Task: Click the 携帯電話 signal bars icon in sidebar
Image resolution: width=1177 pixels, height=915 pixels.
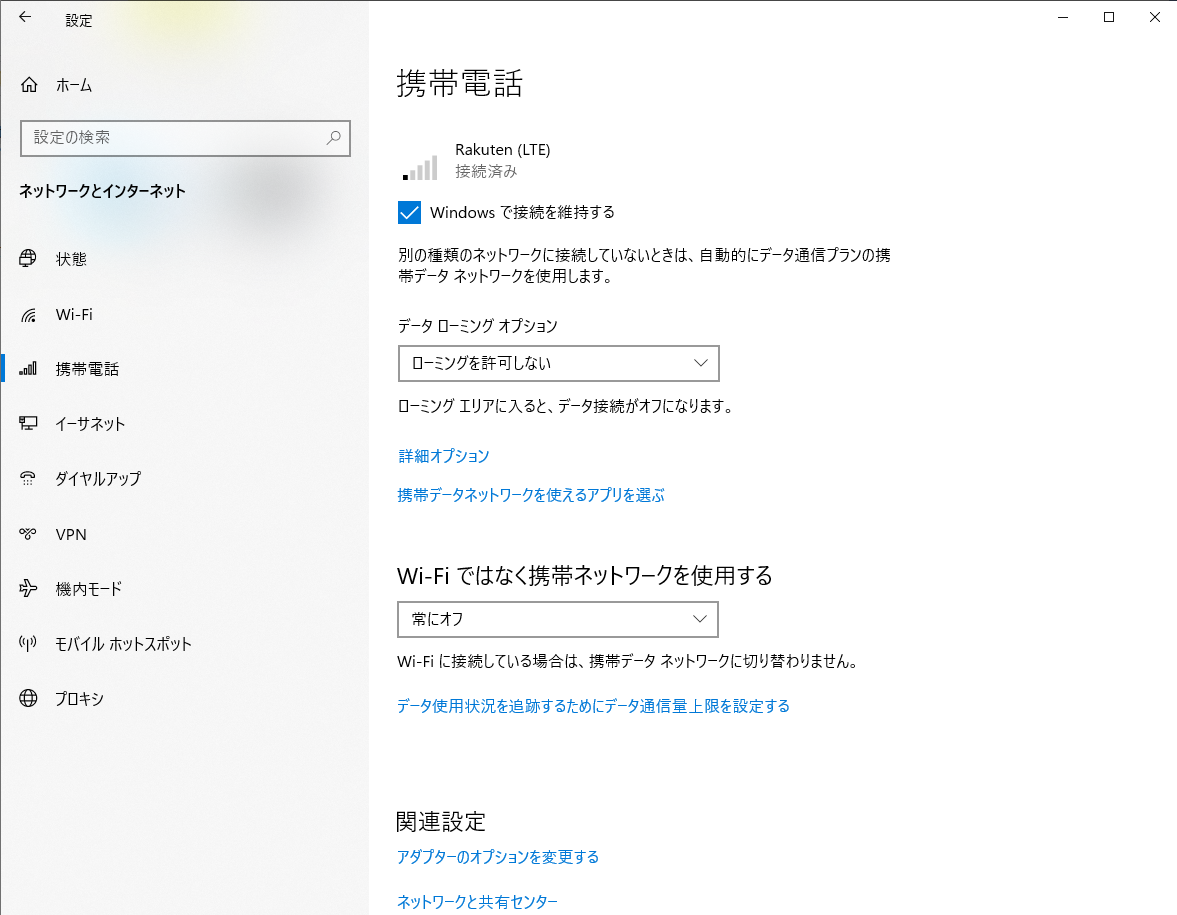Action: [28, 369]
